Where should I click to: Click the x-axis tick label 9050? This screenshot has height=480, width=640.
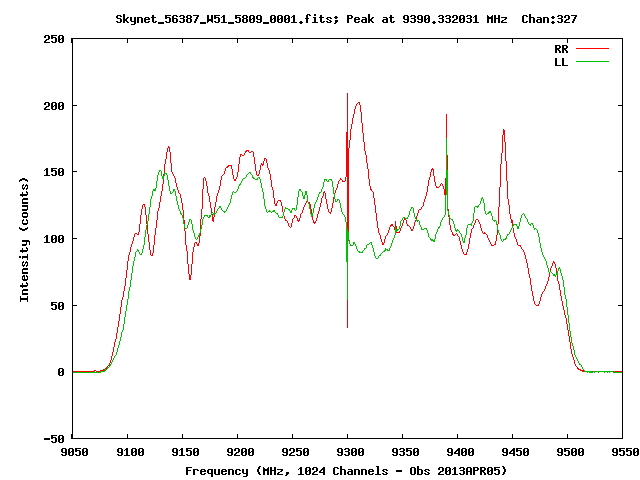tap(74, 452)
